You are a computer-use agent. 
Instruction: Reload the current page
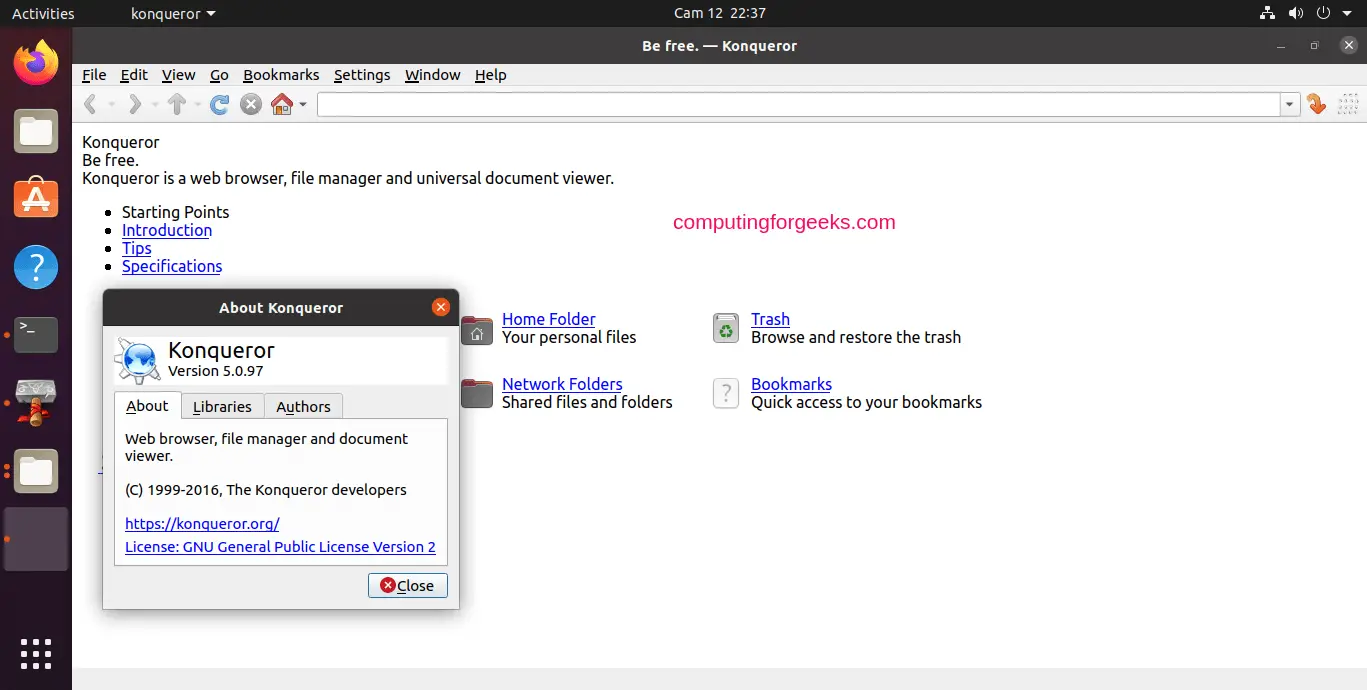pyautogui.click(x=219, y=104)
